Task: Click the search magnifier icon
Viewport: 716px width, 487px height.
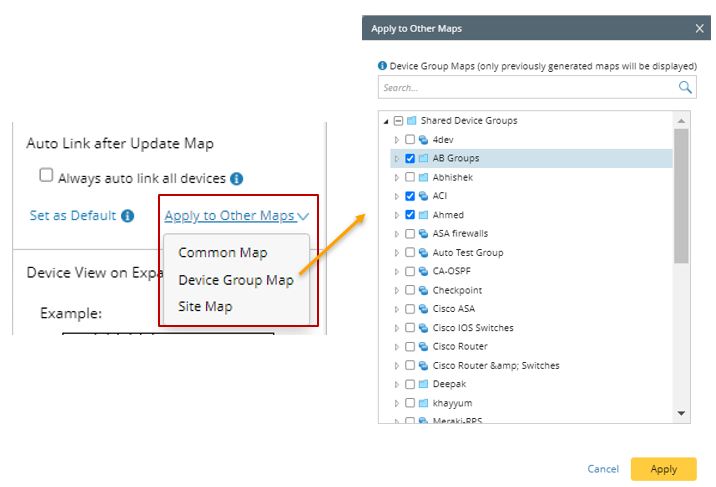Action: pos(685,88)
